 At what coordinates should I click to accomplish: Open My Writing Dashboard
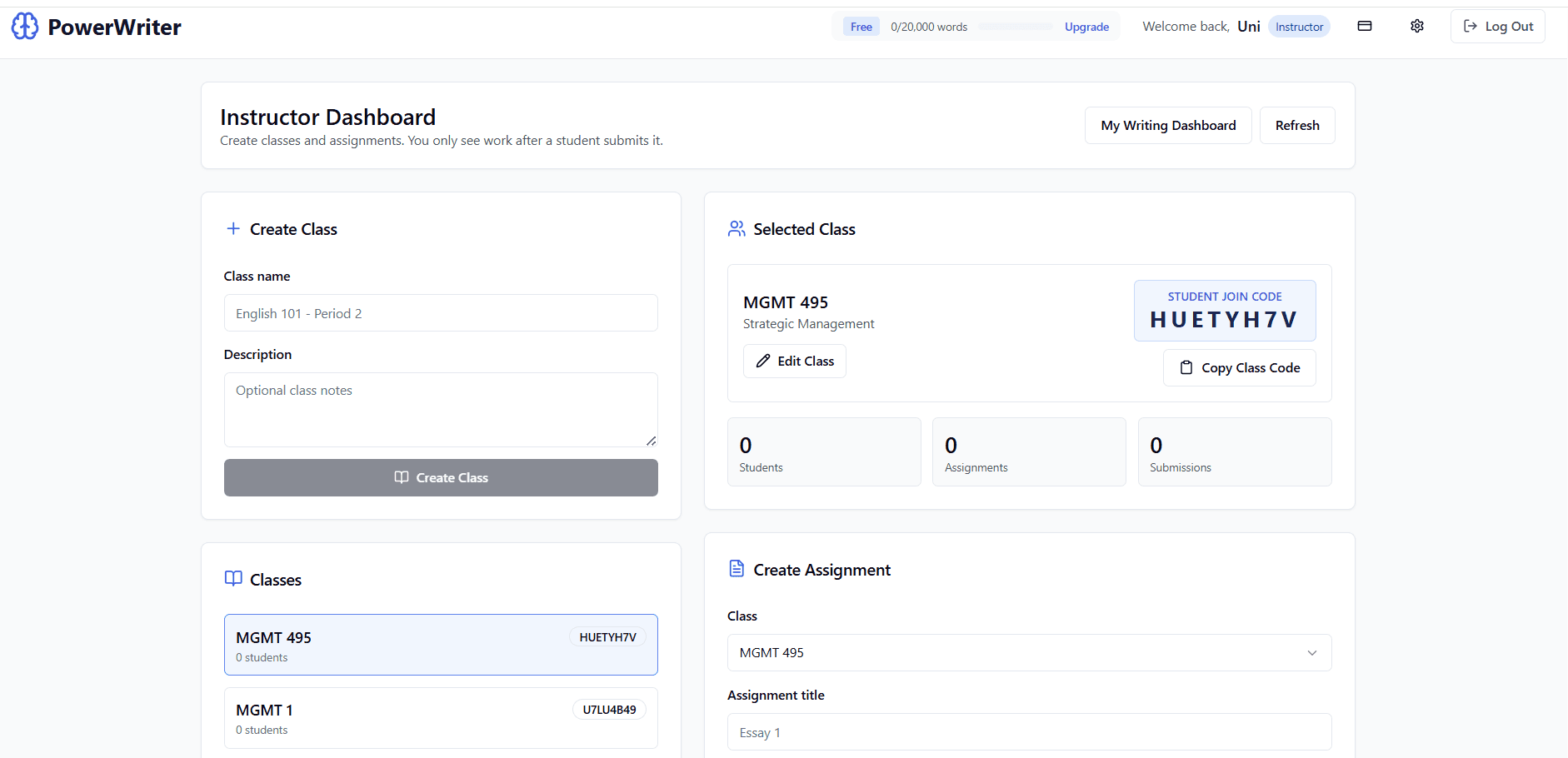[x=1168, y=126]
